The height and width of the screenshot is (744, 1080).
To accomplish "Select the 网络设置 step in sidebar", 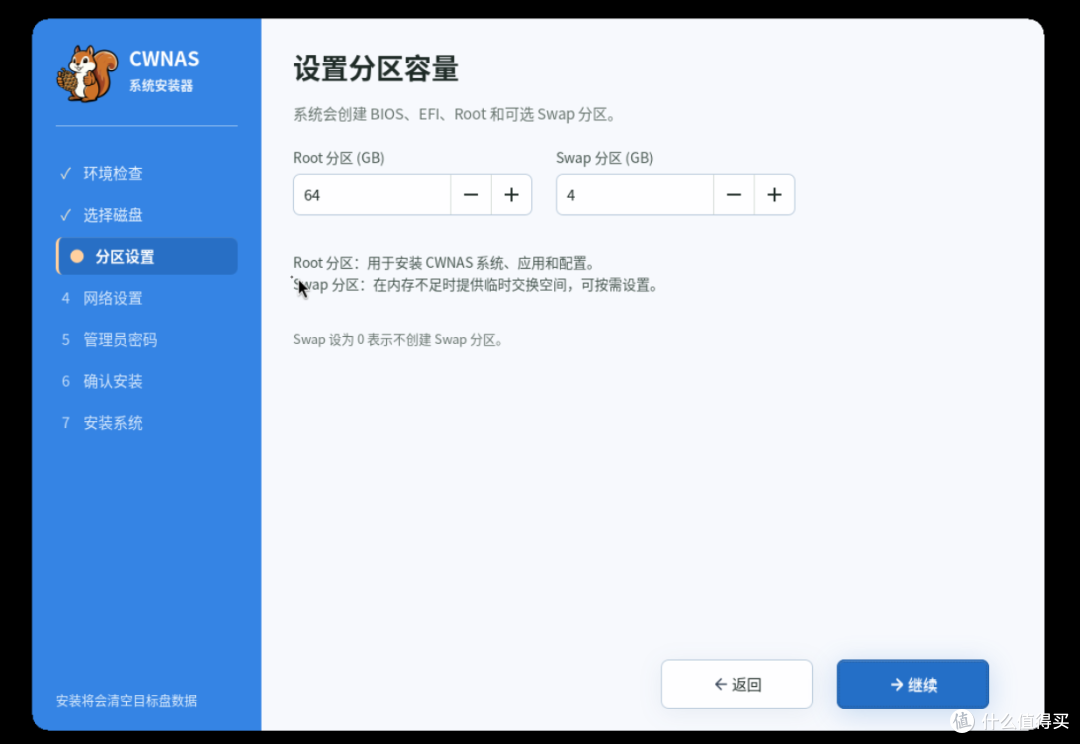I will [x=146, y=298].
